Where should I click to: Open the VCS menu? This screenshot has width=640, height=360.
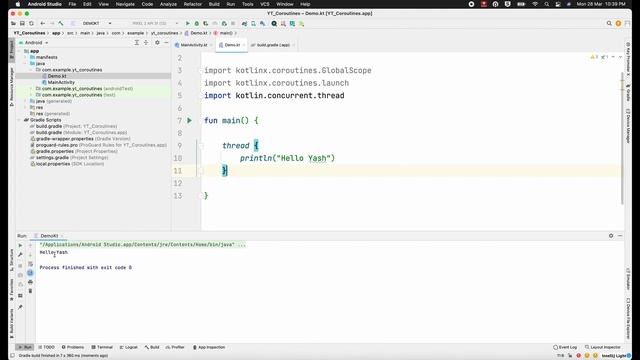(x=265, y=4)
